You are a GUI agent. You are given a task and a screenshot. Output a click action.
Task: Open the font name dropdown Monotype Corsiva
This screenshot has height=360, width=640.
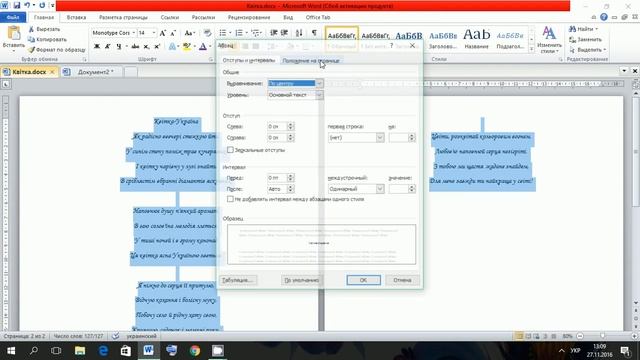[133, 33]
